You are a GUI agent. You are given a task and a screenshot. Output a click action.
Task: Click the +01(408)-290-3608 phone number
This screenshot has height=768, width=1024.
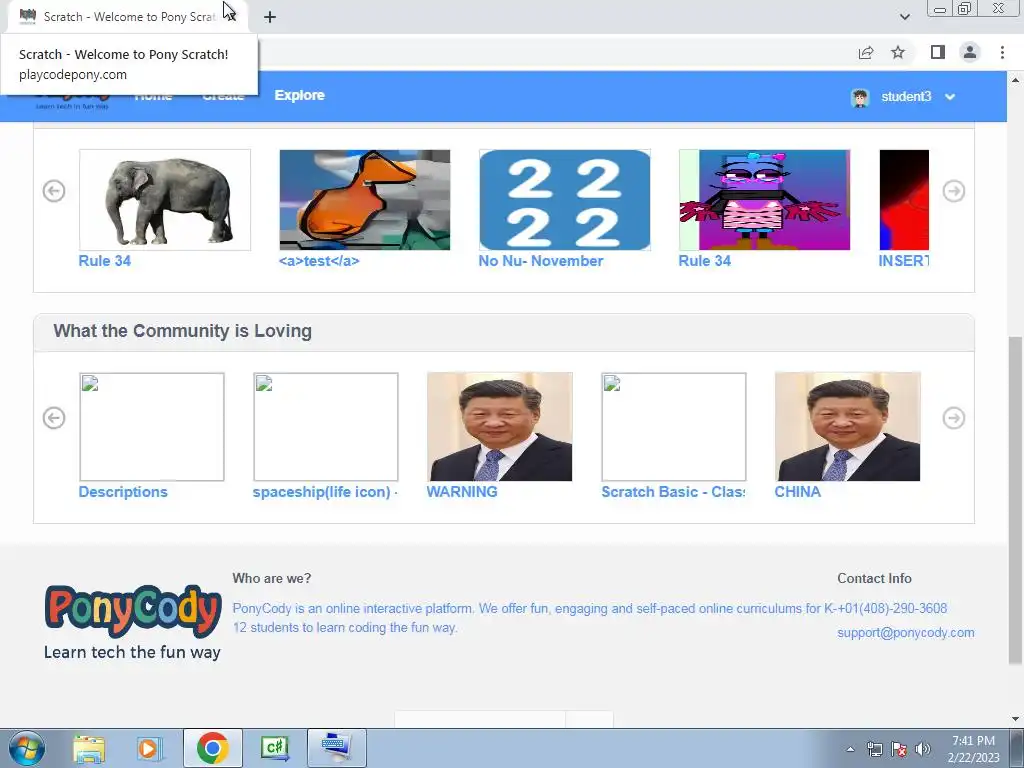point(892,608)
